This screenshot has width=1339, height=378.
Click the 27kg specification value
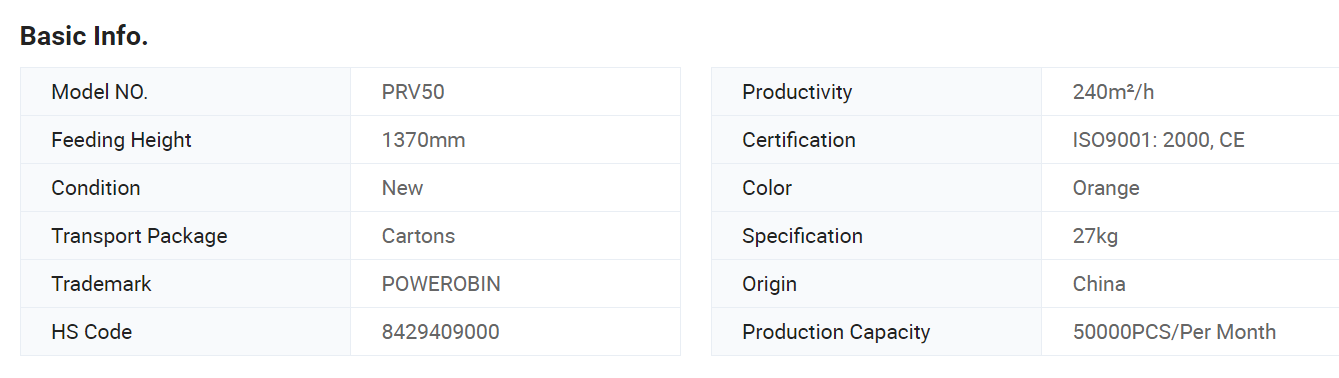[x=1095, y=236]
